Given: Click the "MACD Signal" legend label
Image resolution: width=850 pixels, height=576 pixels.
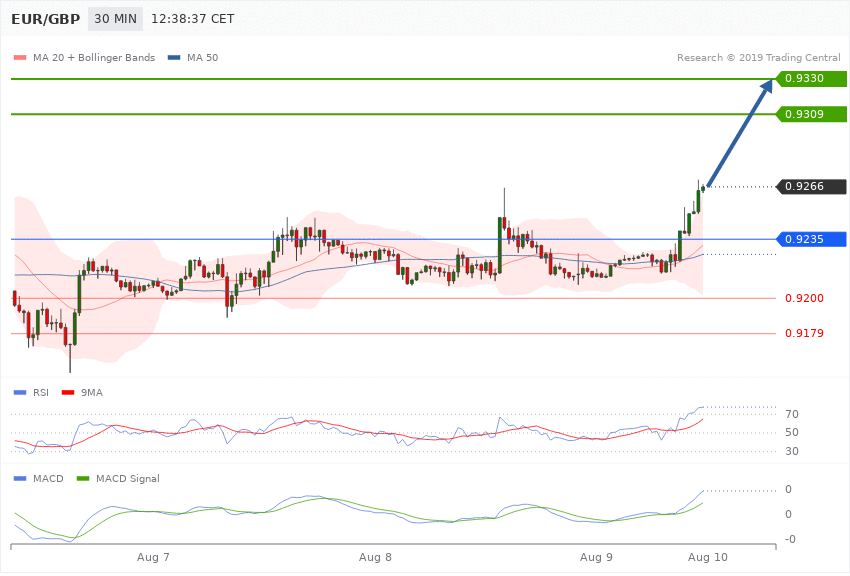Looking at the screenshot, I should point(128,478).
